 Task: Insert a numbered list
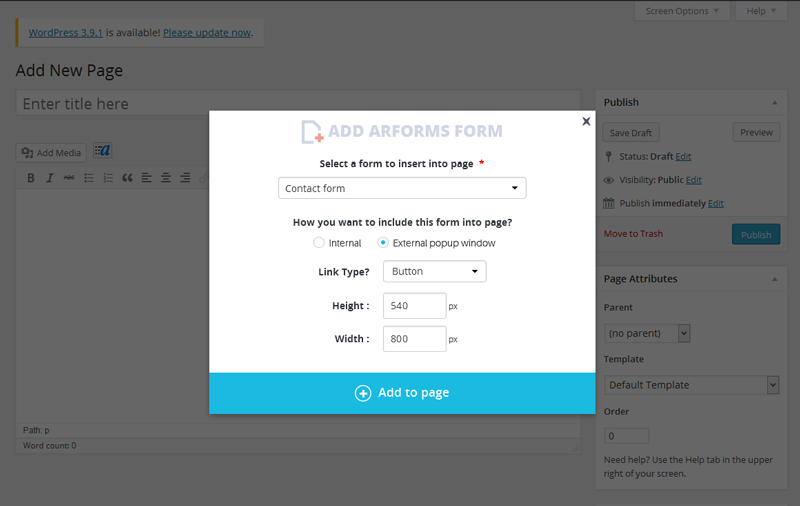coord(108,178)
